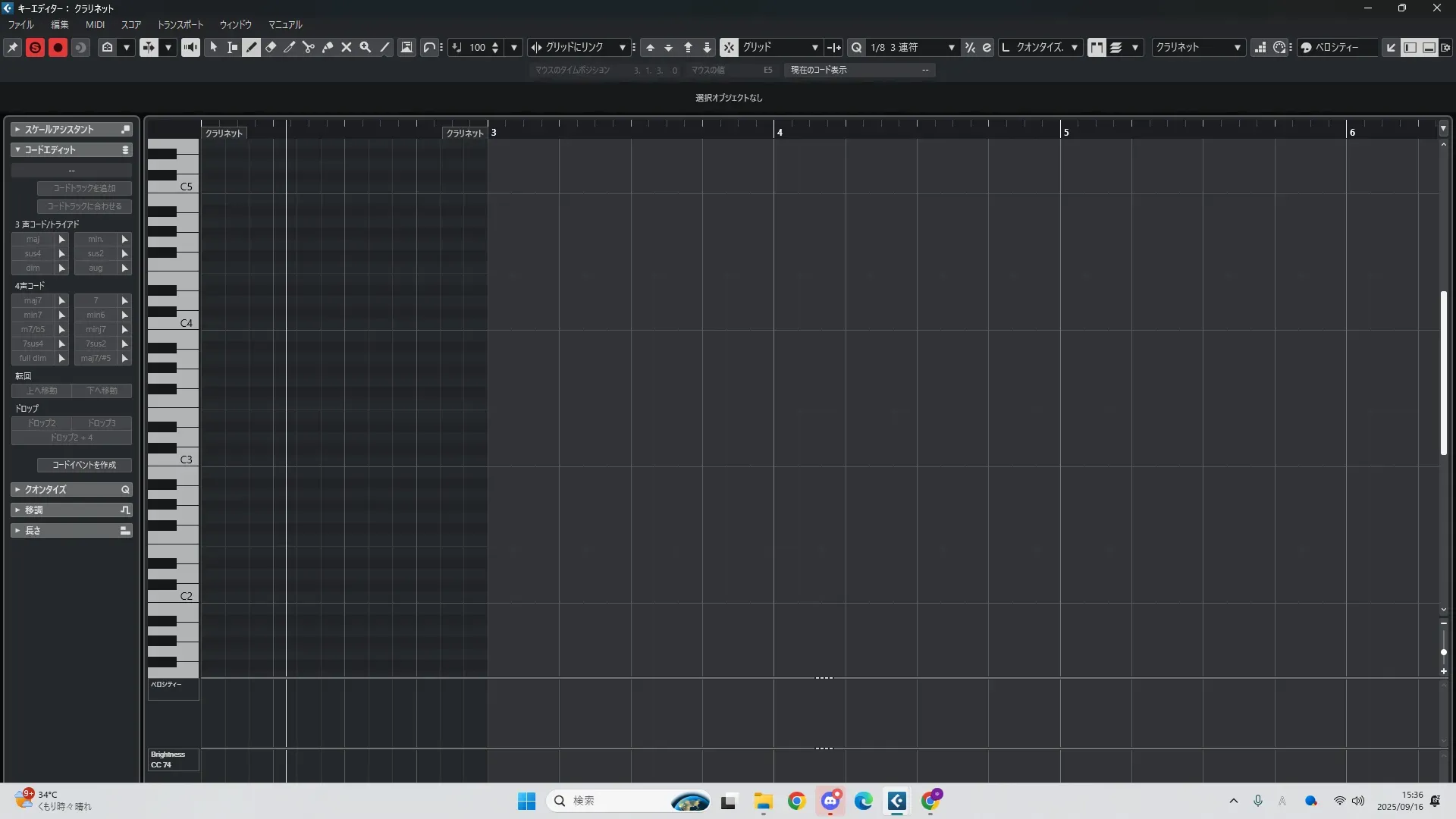Viewport: 1456px width, 819px height.
Task: Select the Draw pencil tool
Action: [x=252, y=47]
